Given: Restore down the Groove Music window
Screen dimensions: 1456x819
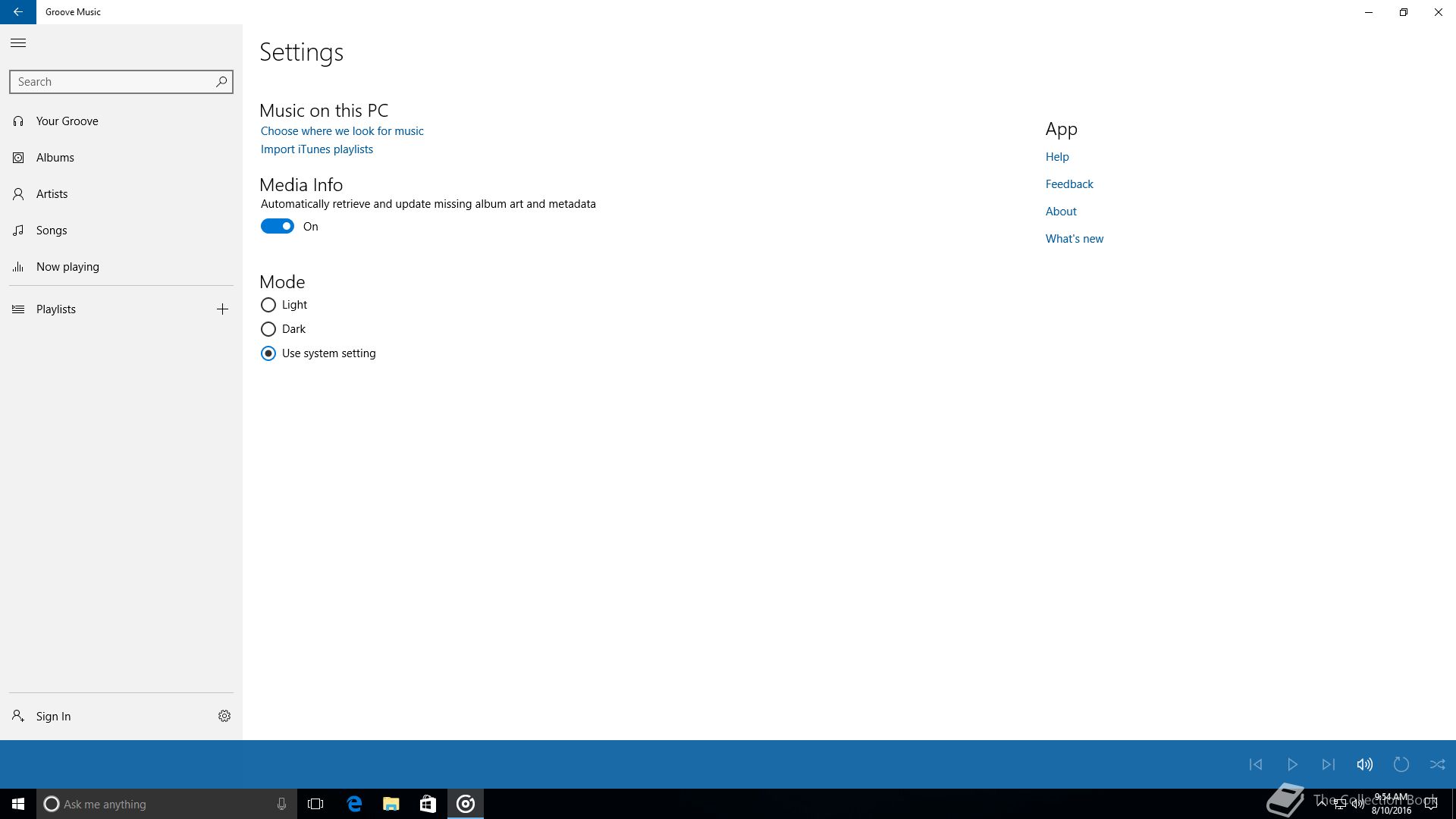Looking at the screenshot, I should [x=1404, y=12].
